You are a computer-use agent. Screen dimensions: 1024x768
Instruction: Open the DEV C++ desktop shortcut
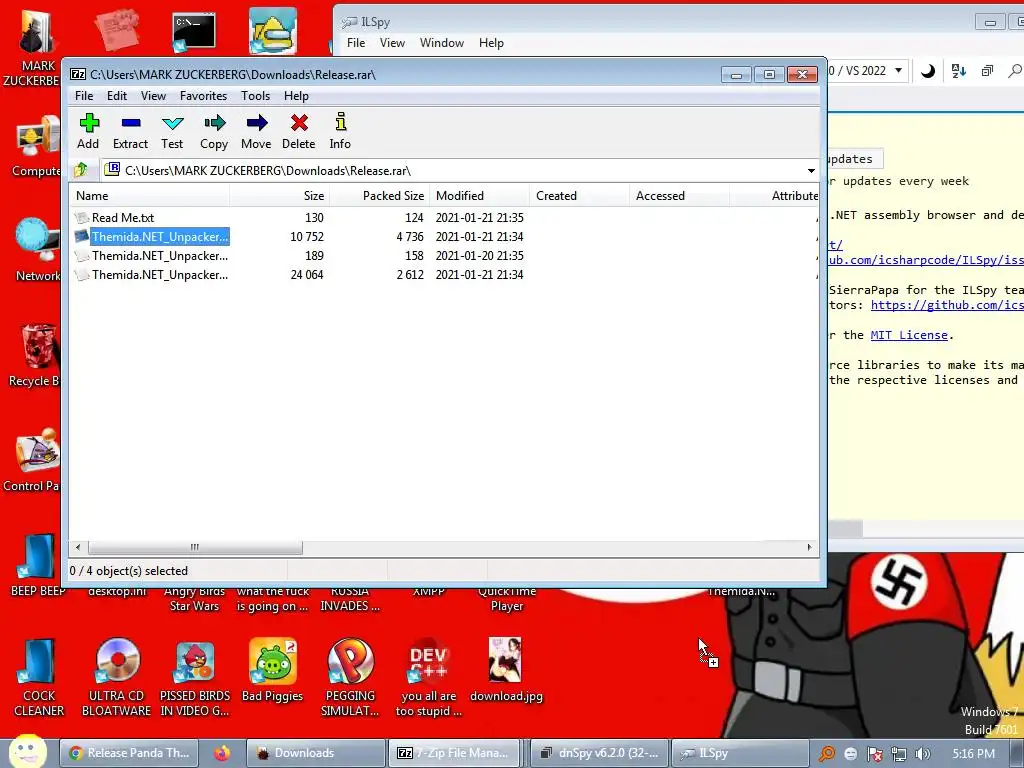[428, 677]
